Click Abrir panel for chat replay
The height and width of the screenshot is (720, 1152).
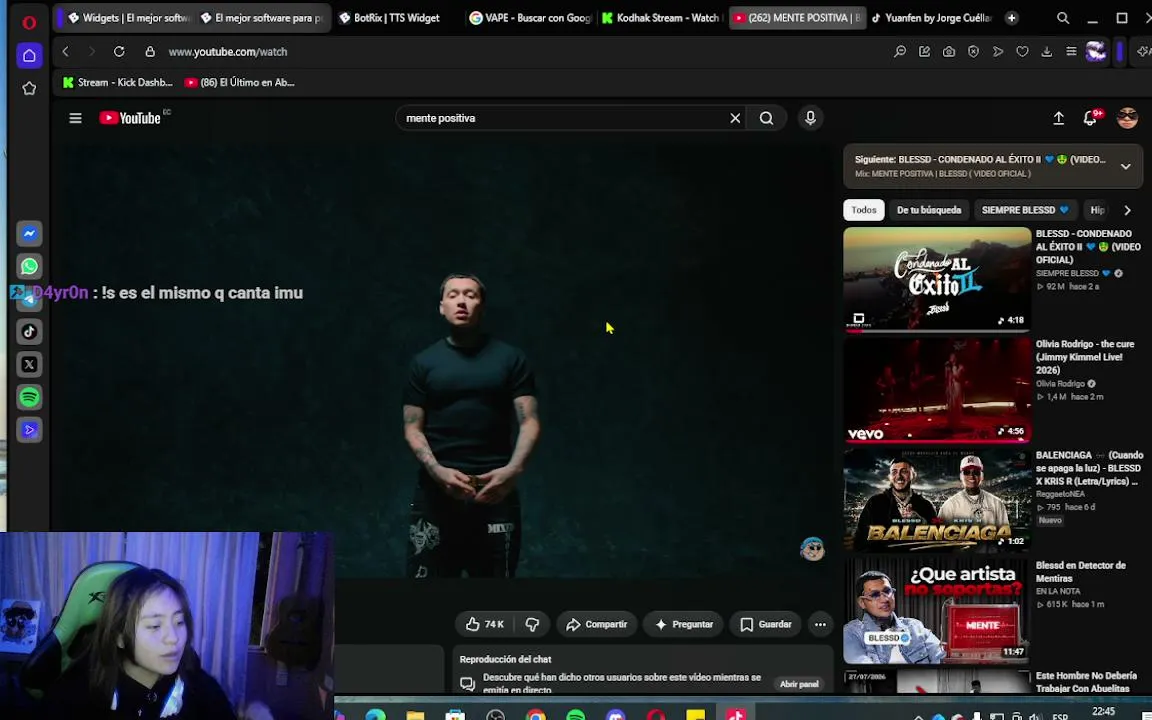tap(799, 683)
